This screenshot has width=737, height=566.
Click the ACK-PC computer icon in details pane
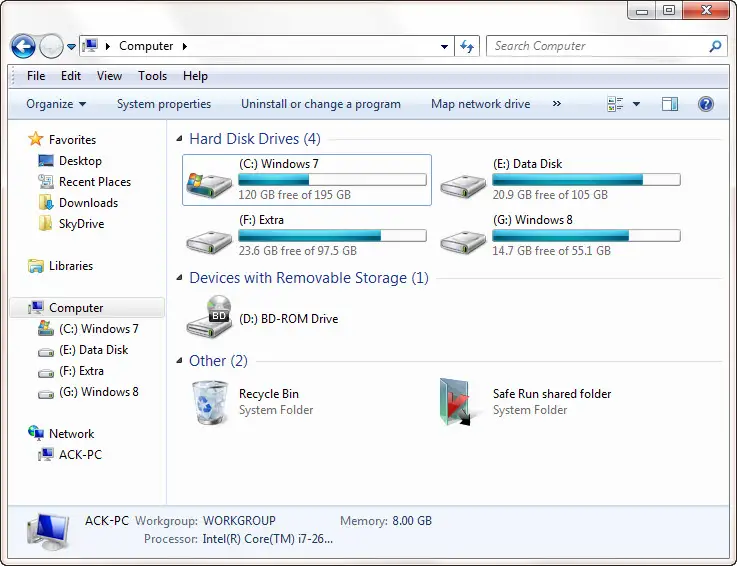pos(48,532)
